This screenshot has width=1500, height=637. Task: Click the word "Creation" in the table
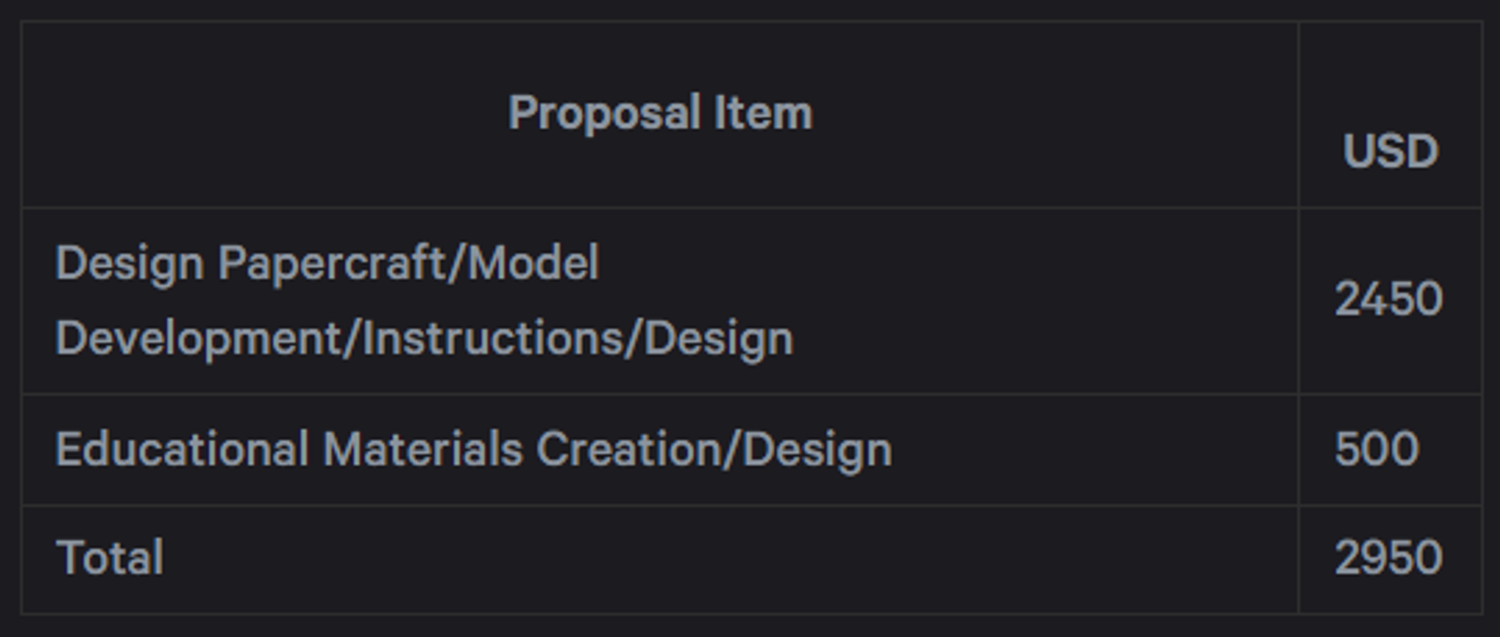[x=631, y=450]
